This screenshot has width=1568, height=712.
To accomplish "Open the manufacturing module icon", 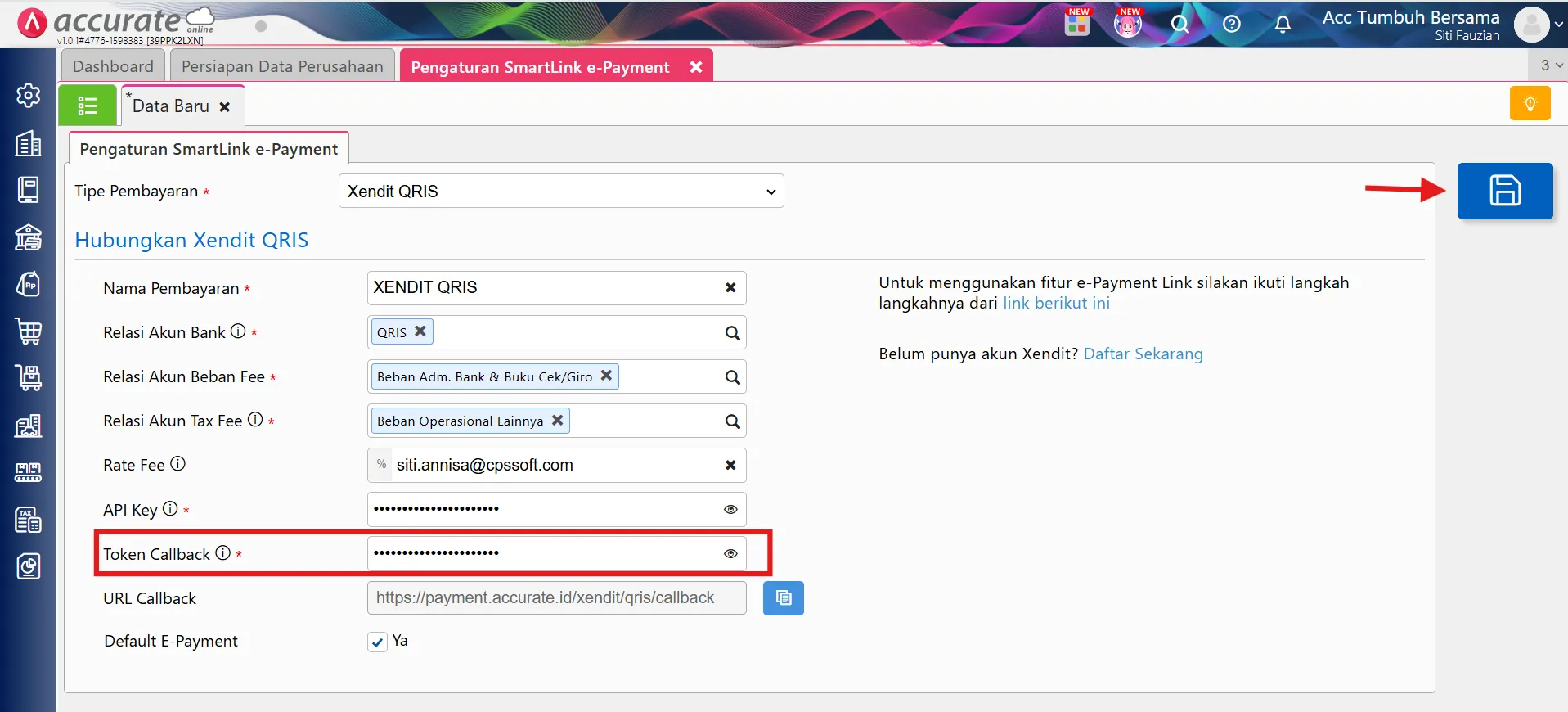I will click(x=29, y=472).
